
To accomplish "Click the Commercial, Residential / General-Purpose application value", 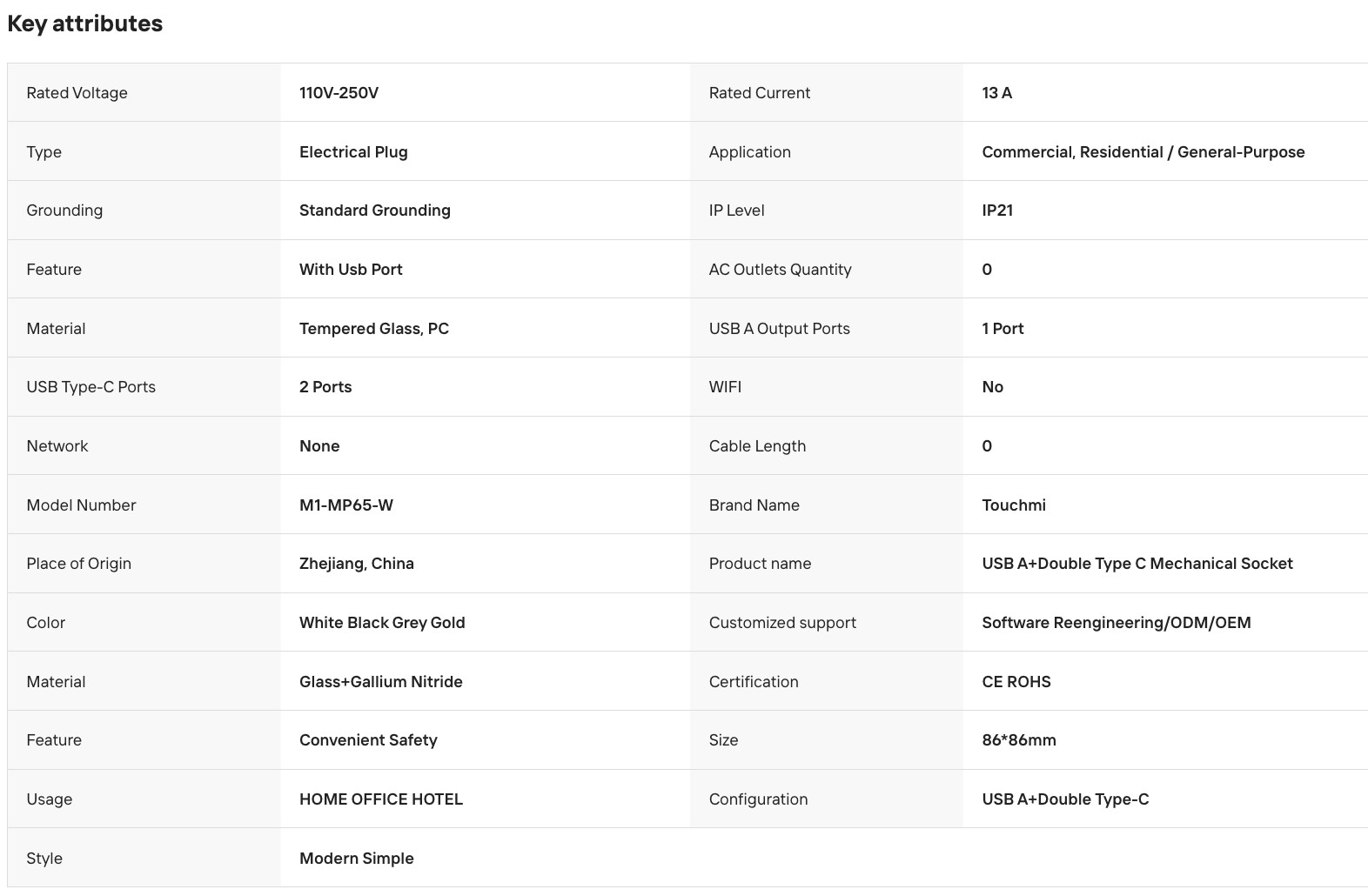I will [1143, 152].
